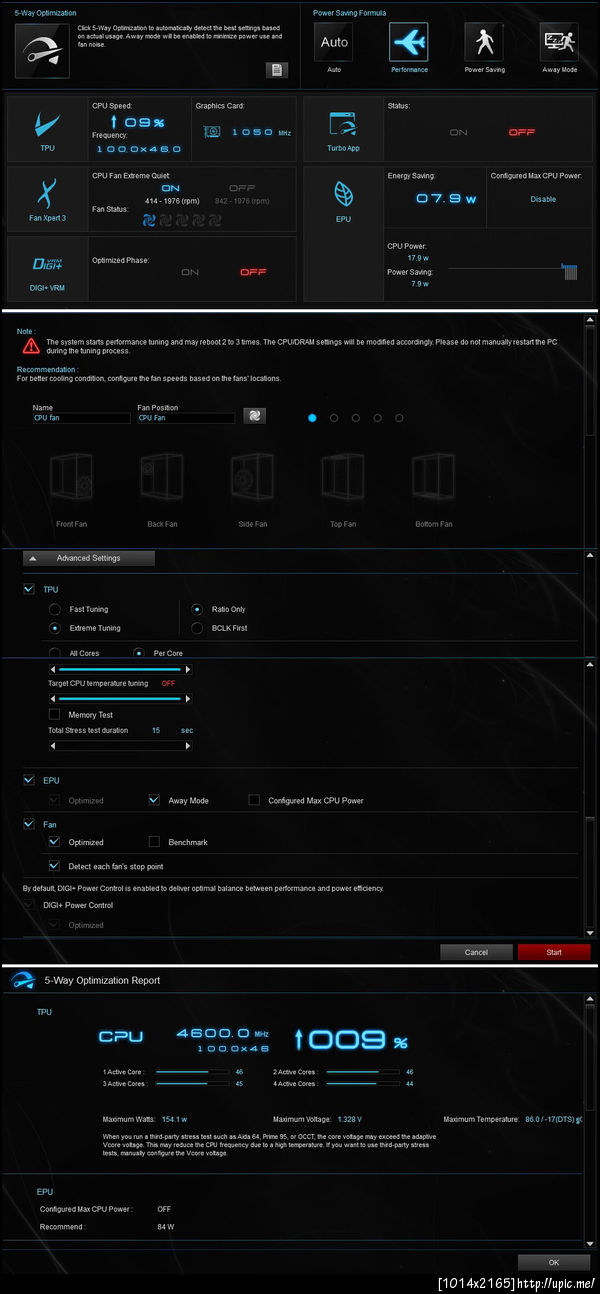Select the Fast Tuning radio button
This screenshot has height=1294, width=600.
(55, 609)
